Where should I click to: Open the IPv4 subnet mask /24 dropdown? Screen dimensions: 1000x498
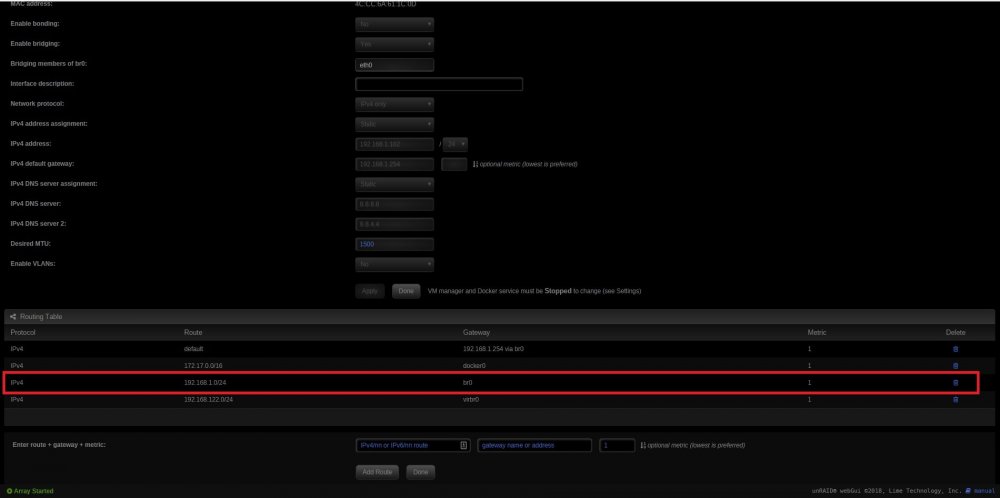tap(455, 144)
